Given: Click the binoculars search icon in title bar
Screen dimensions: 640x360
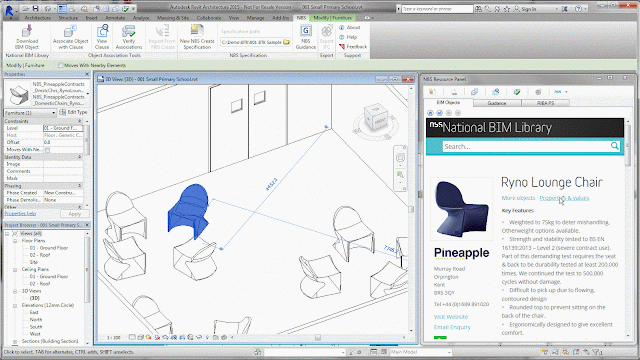Looking at the screenshot, I should pos(478,9).
